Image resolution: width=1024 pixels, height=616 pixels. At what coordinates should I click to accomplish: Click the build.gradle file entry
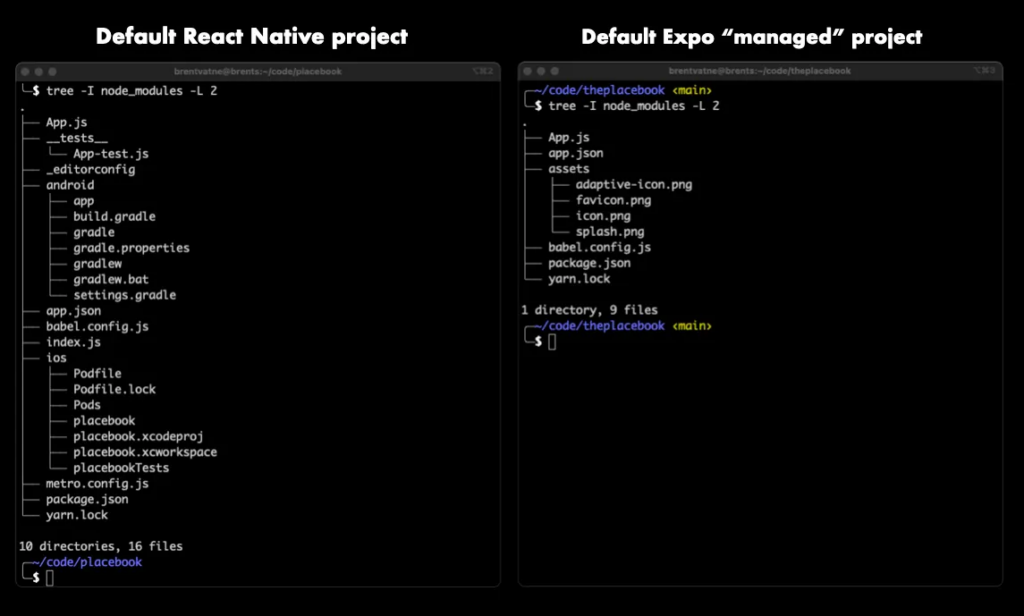coord(114,216)
